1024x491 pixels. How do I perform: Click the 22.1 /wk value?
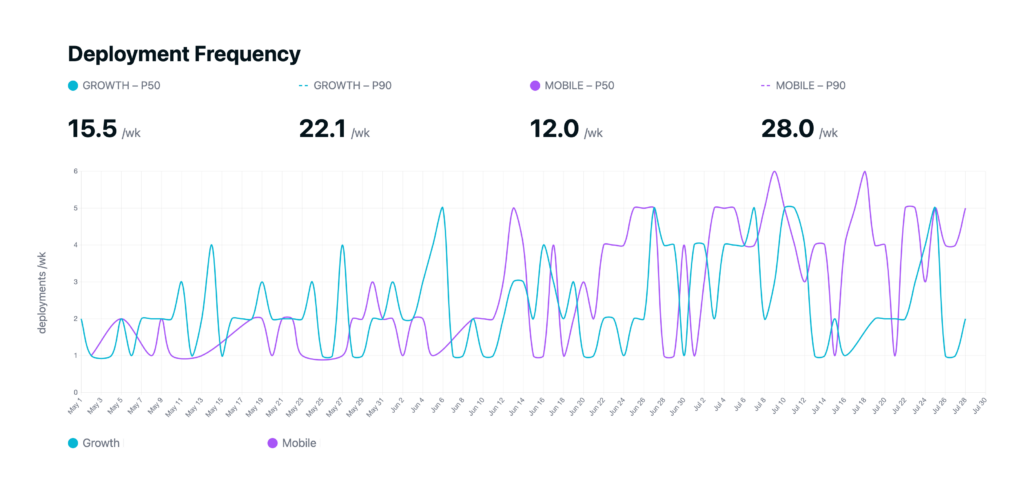(334, 129)
